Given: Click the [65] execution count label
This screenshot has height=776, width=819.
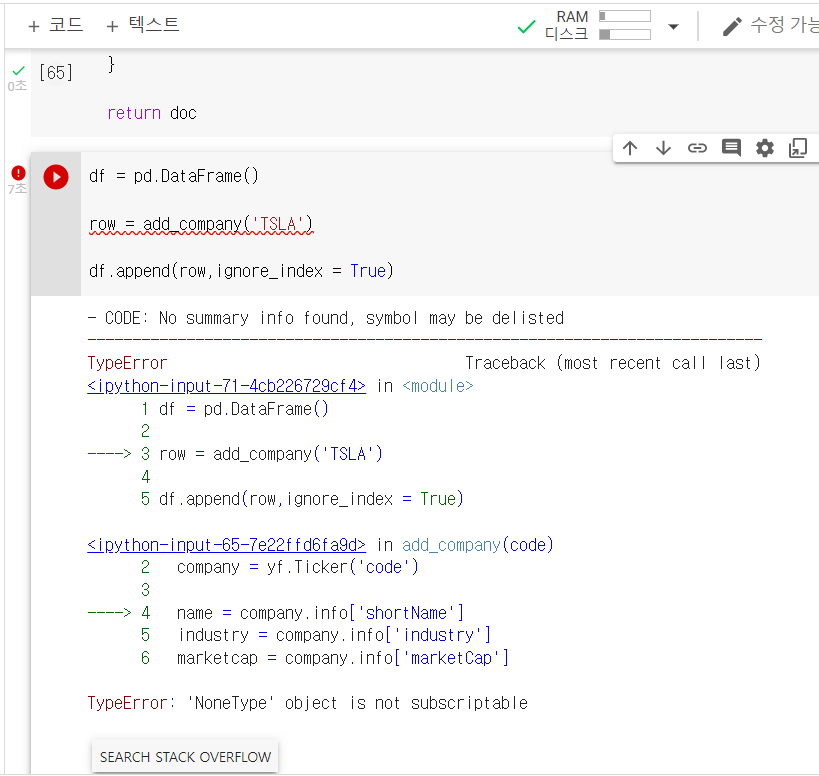Looking at the screenshot, I should click(56, 72).
